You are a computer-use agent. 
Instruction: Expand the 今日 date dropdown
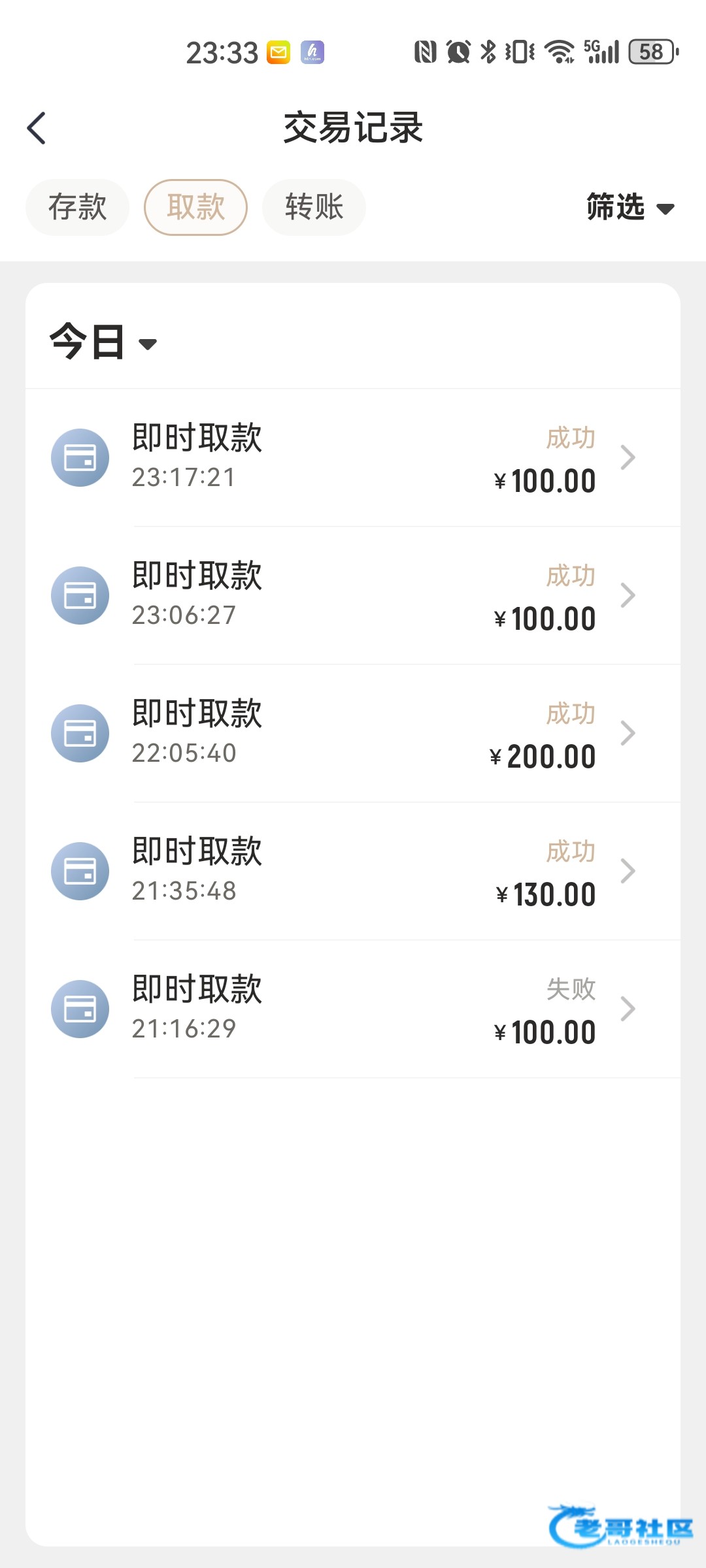[x=103, y=342]
